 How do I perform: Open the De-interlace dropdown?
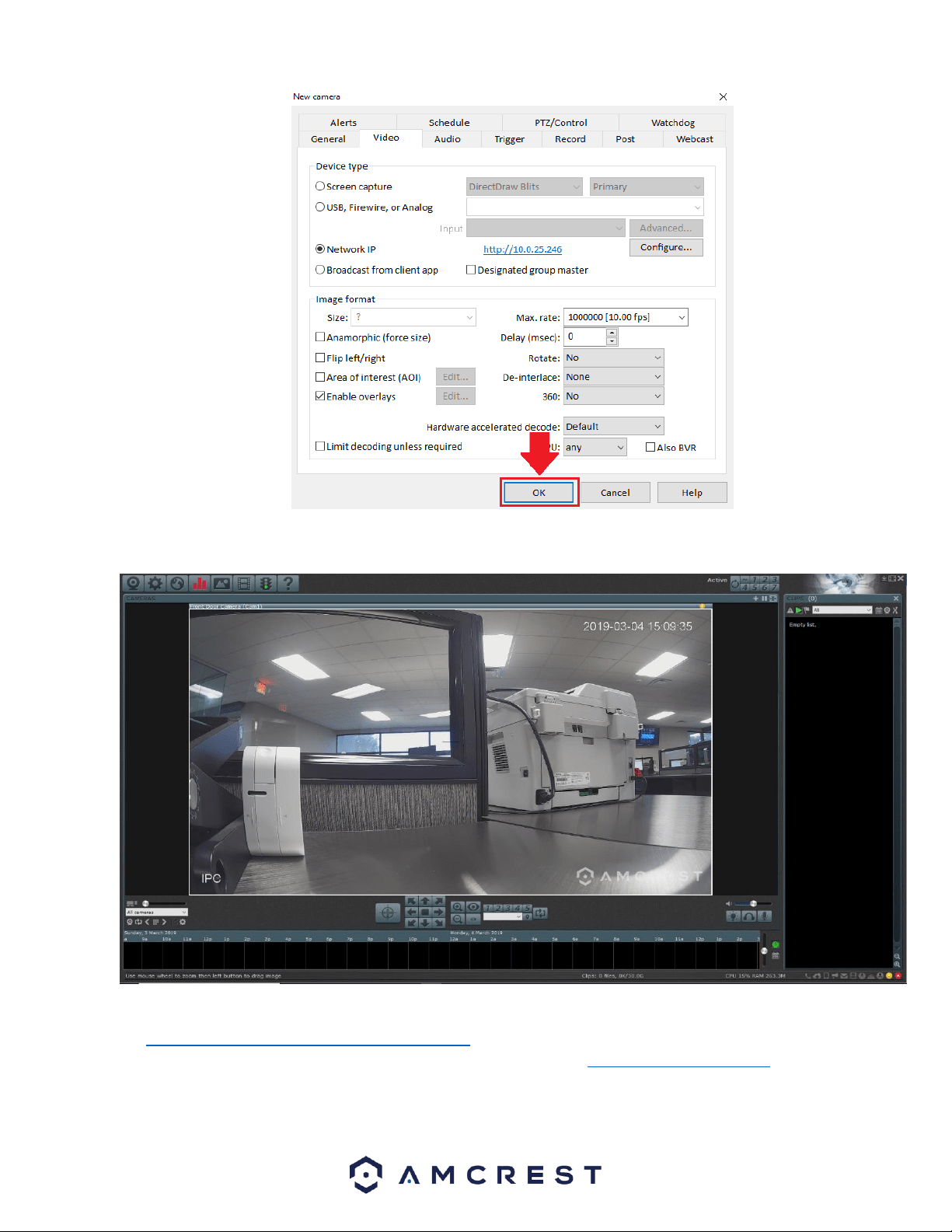click(x=613, y=377)
